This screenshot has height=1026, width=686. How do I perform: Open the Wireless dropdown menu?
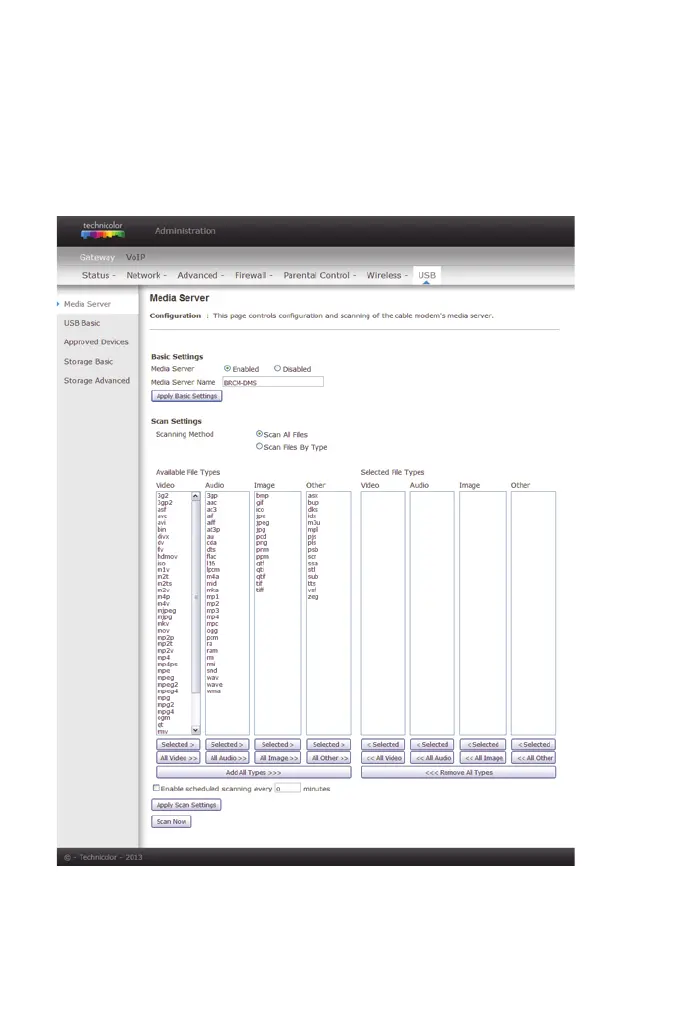[x=386, y=275]
